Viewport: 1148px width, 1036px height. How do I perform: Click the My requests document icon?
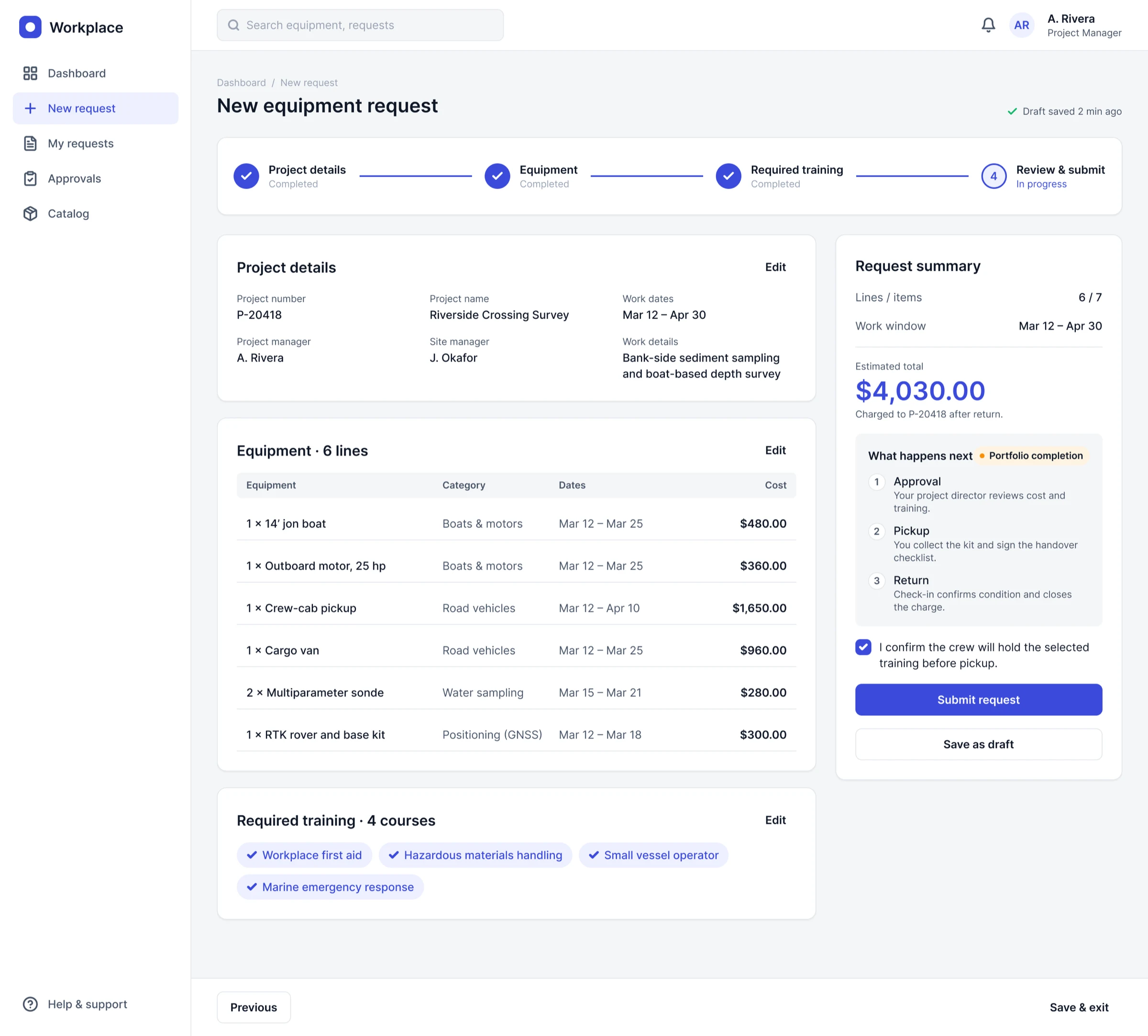(30, 143)
